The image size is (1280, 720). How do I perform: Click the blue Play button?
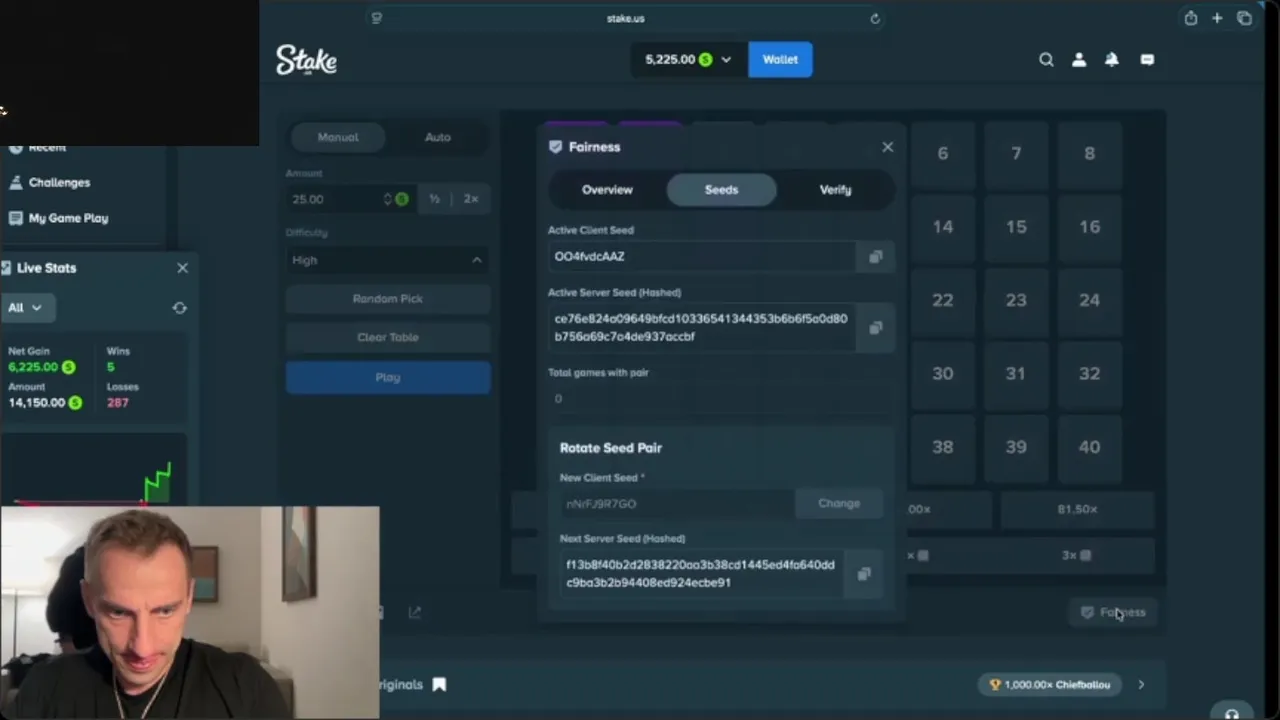click(x=388, y=377)
